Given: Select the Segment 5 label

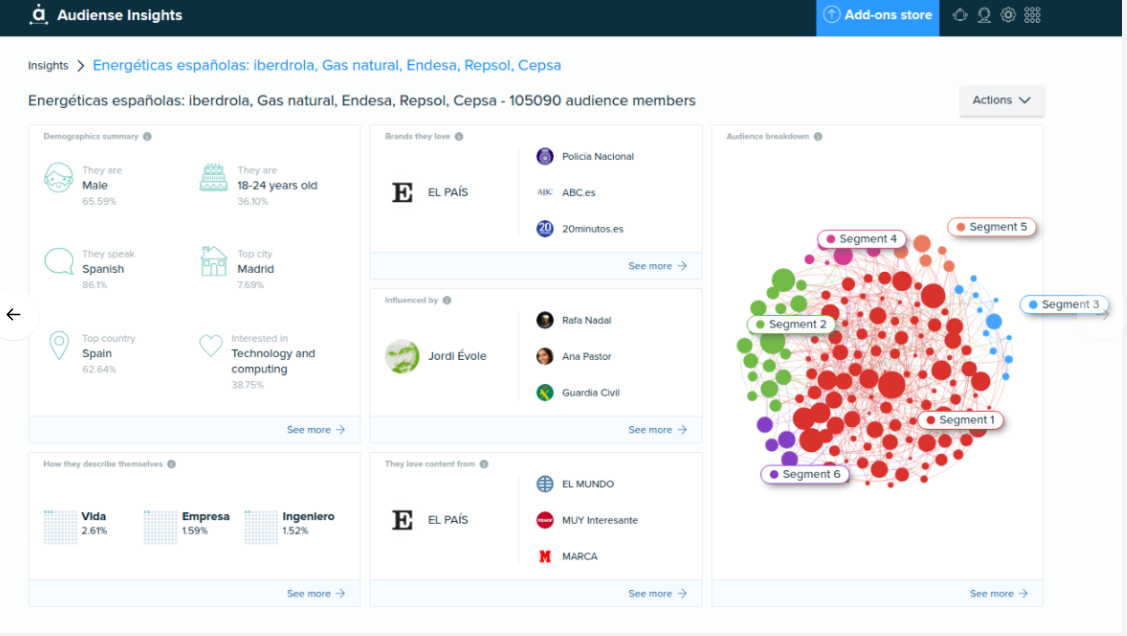Looking at the screenshot, I should (991, 227).
